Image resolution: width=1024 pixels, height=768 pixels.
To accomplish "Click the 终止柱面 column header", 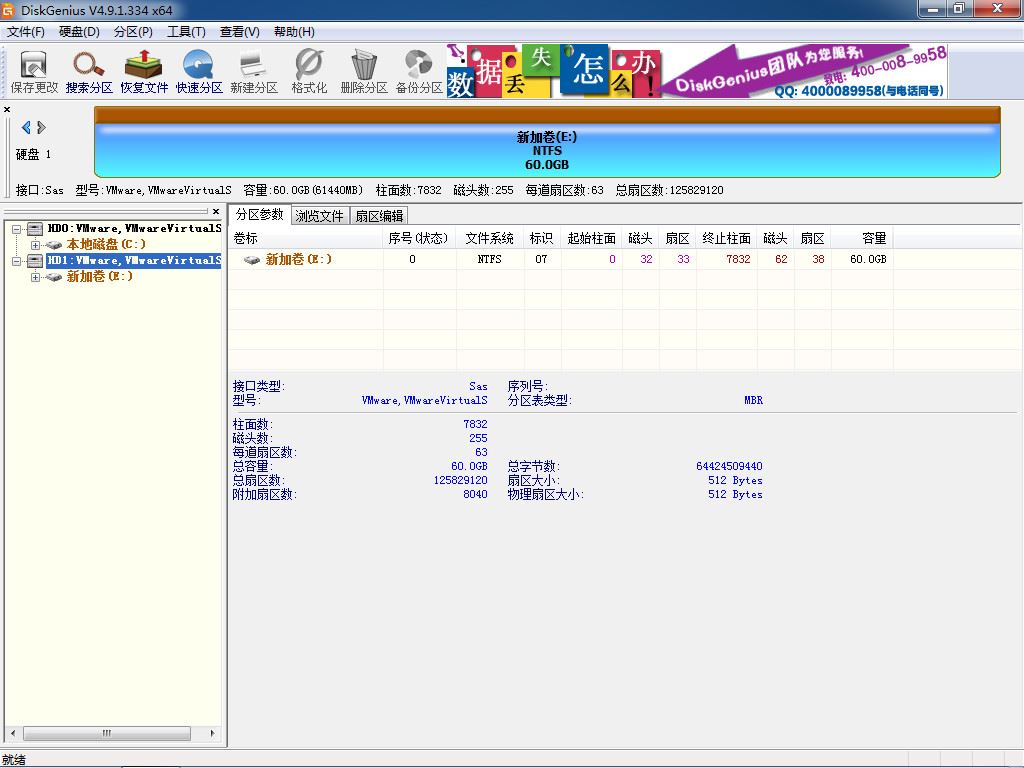I will click(x=727, y=238).
